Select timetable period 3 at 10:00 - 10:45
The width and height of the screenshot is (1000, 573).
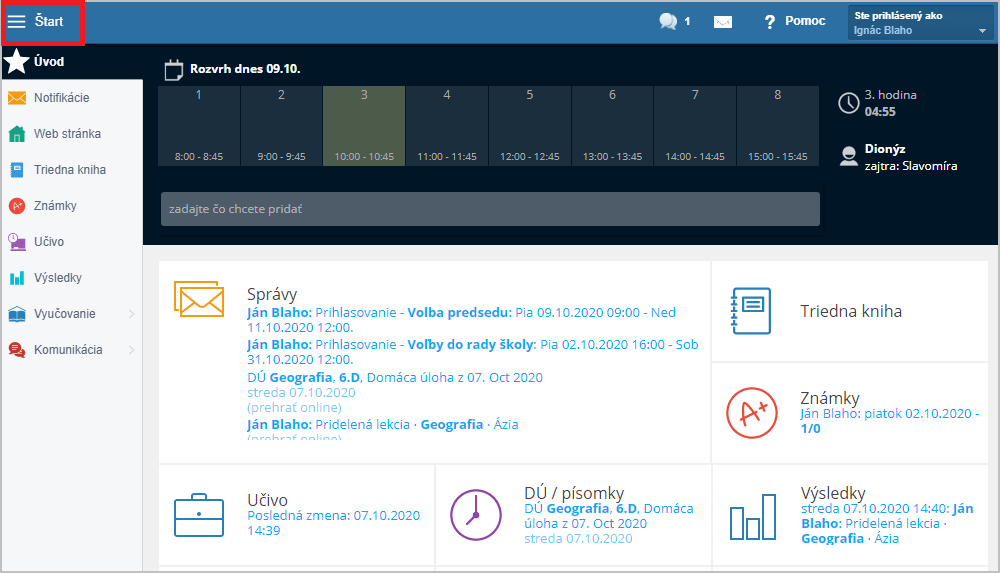coord(364,126)
